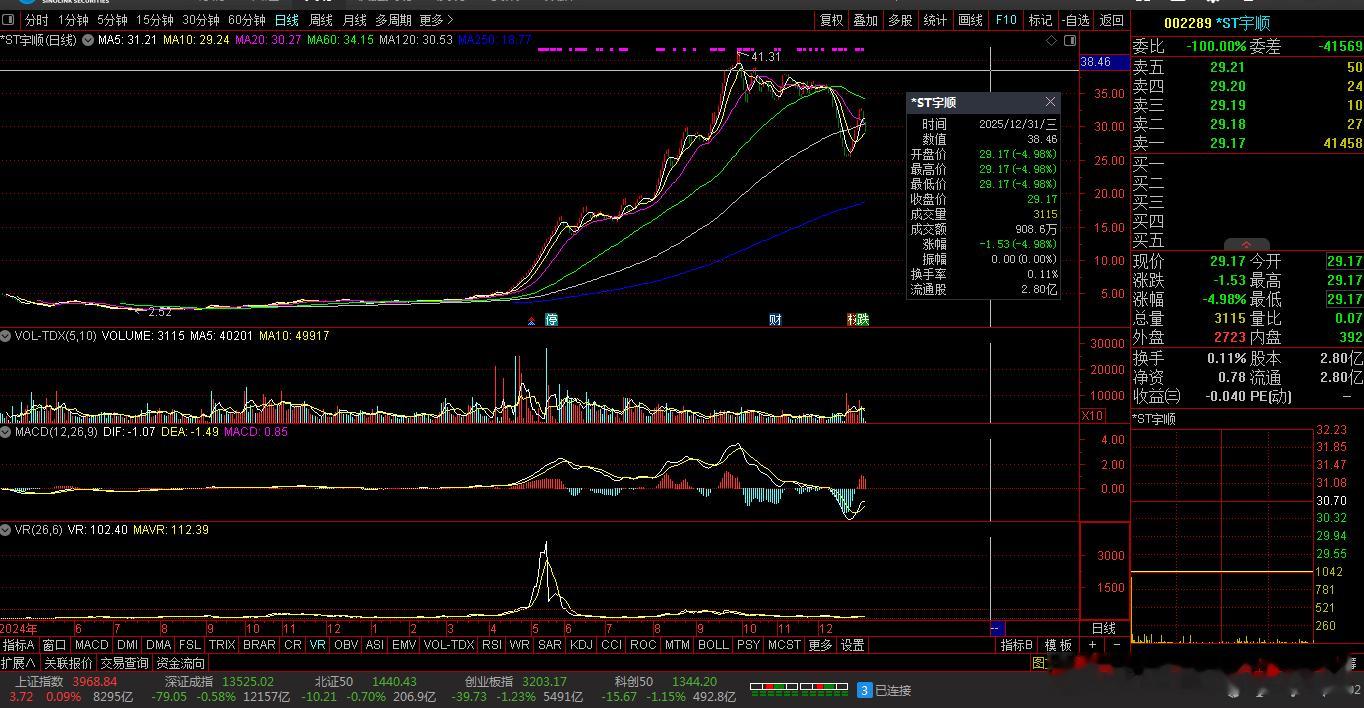Expand 更多 indicators in bottom bar
This screenshot has height=708, width=1364.
tap(820, 645)
